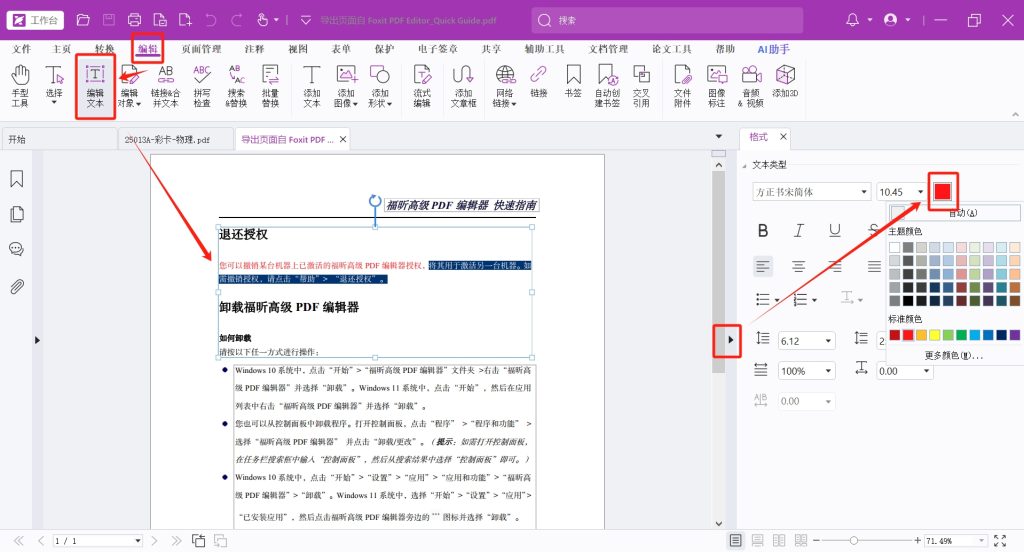The height and width of the screenshot is (552, 1024).
Task: Toggle bold formatting in 格式 panel
Action: pyautogui.click(x=763, y=230)
